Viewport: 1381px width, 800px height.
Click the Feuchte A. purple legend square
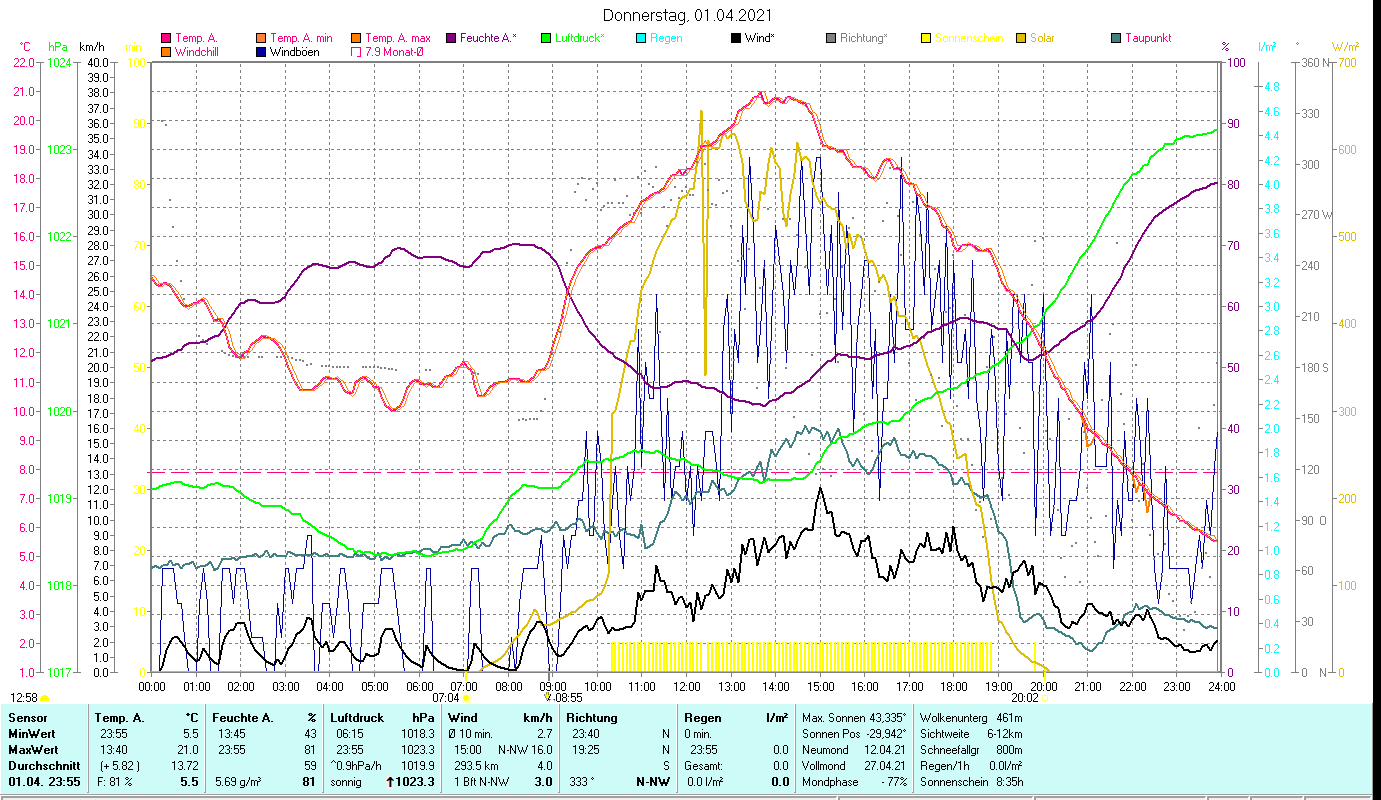(451, 39)
